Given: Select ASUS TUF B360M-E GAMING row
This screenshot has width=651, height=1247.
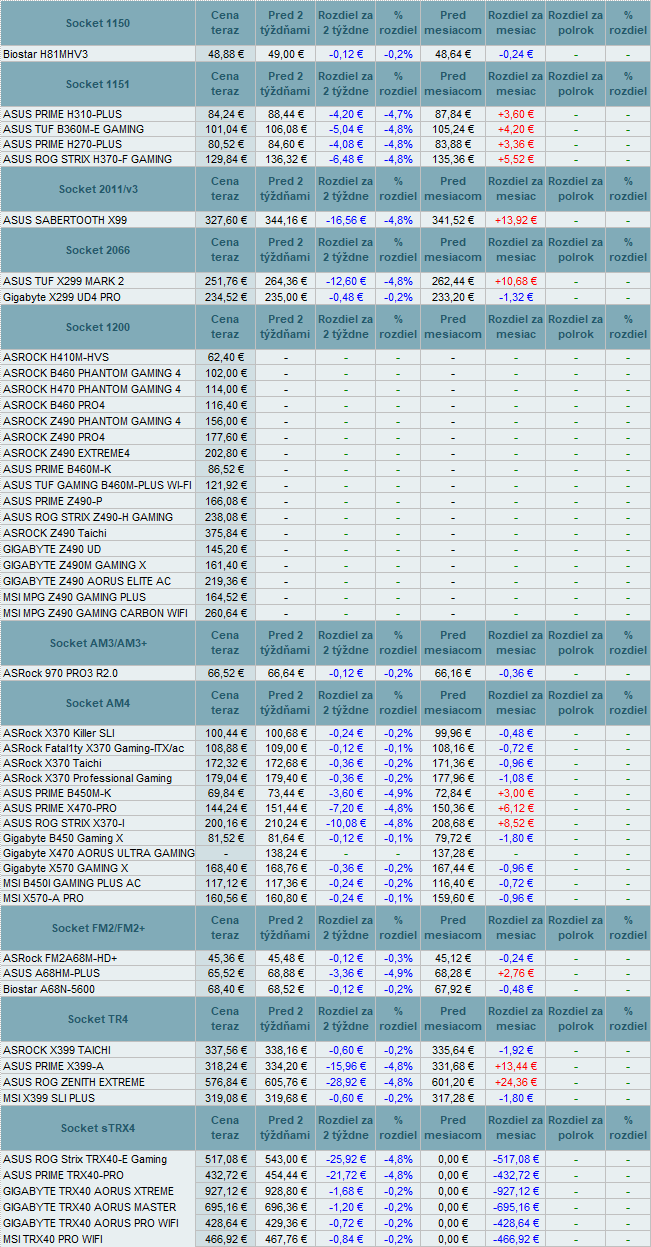Looking at the screenshot, I should [x=325, y=129].
